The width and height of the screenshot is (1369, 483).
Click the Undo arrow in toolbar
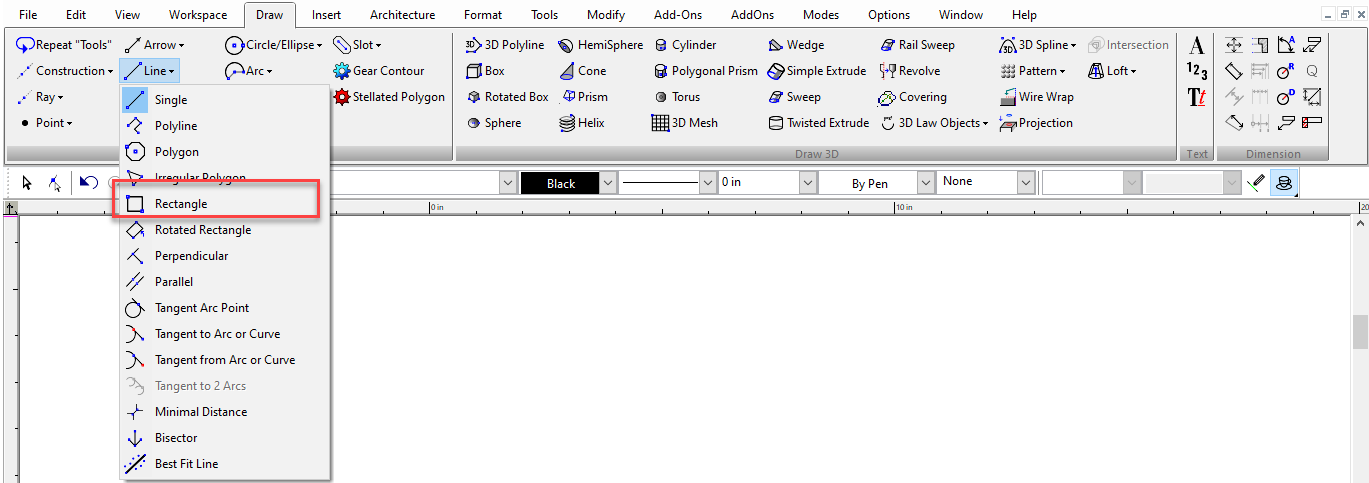point(88,182)
